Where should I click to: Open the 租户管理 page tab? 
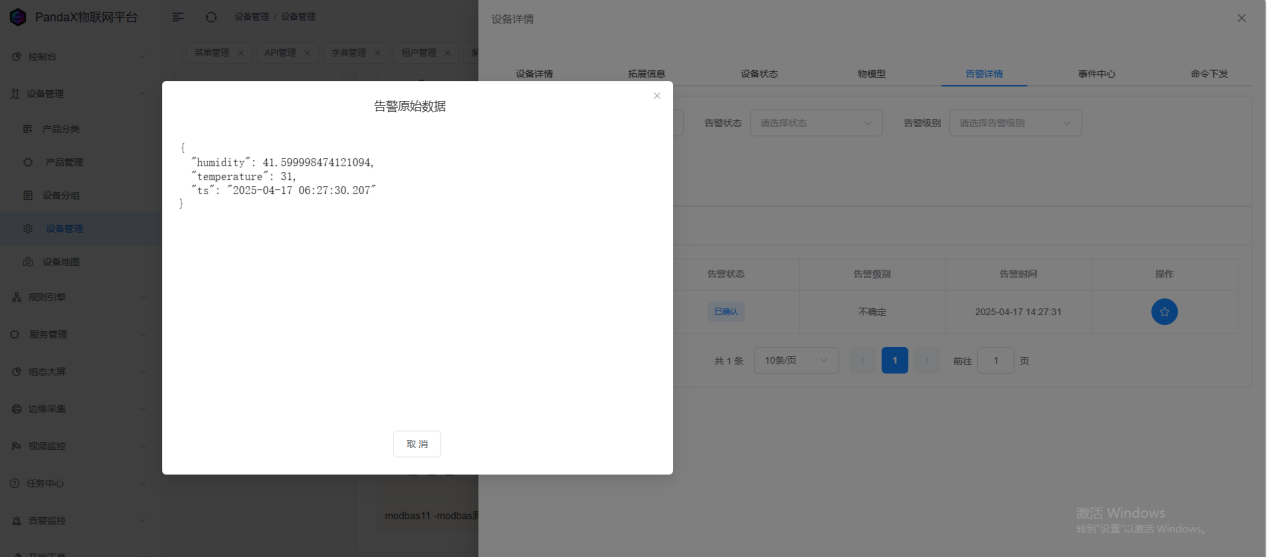418,53
